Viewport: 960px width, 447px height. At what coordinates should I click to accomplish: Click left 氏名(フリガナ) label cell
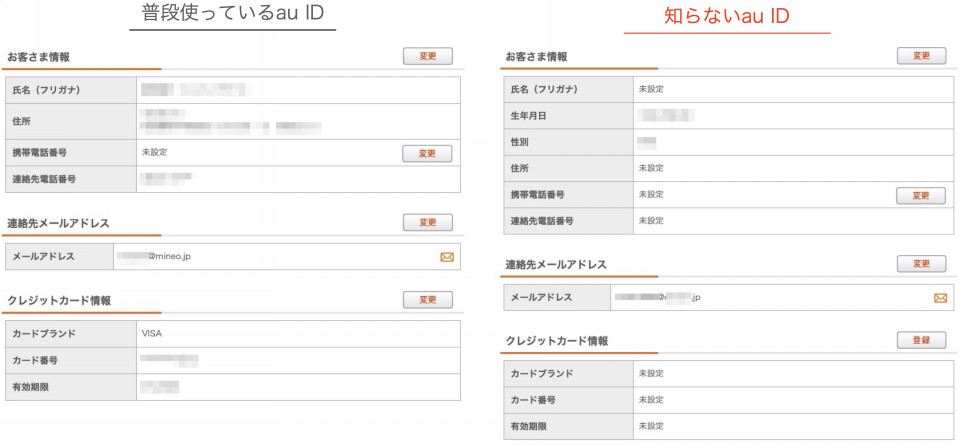point(70,90)
